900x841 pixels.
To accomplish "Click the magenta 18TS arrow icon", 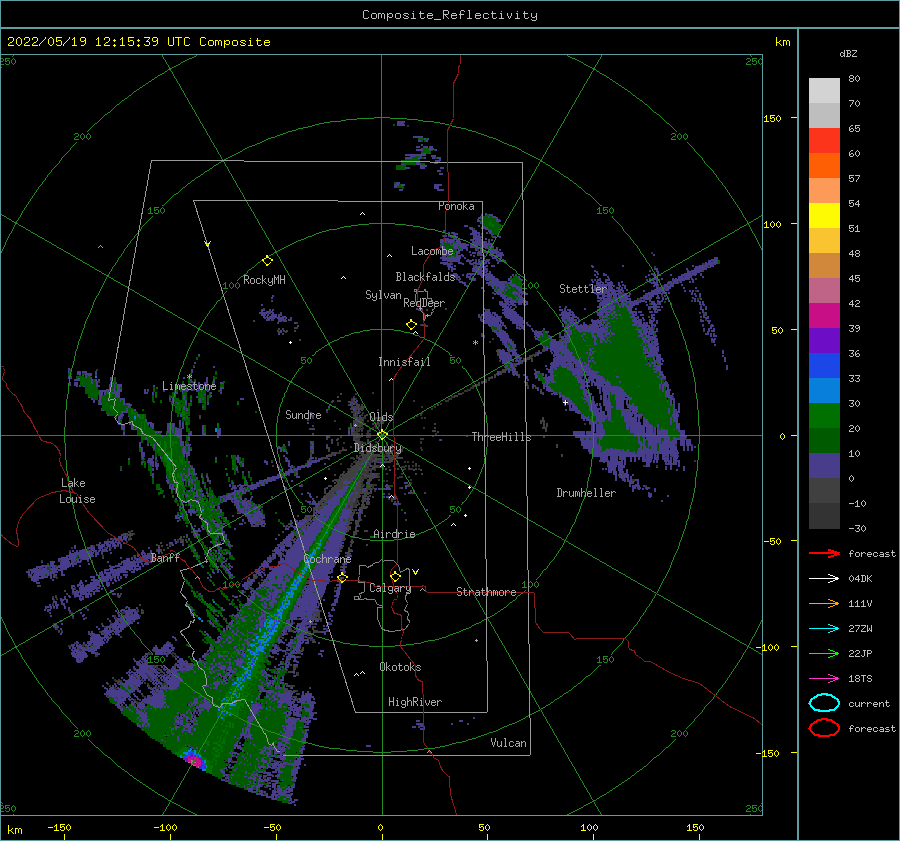I will pyautogui.click(x=824, y=679).
